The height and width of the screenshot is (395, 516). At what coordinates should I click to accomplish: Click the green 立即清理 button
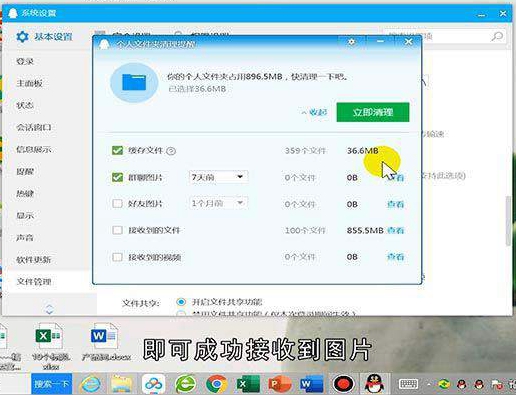373,112
